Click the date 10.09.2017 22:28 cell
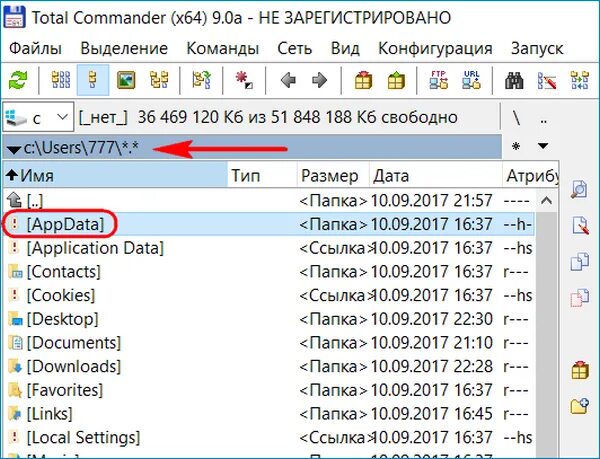 432,366
